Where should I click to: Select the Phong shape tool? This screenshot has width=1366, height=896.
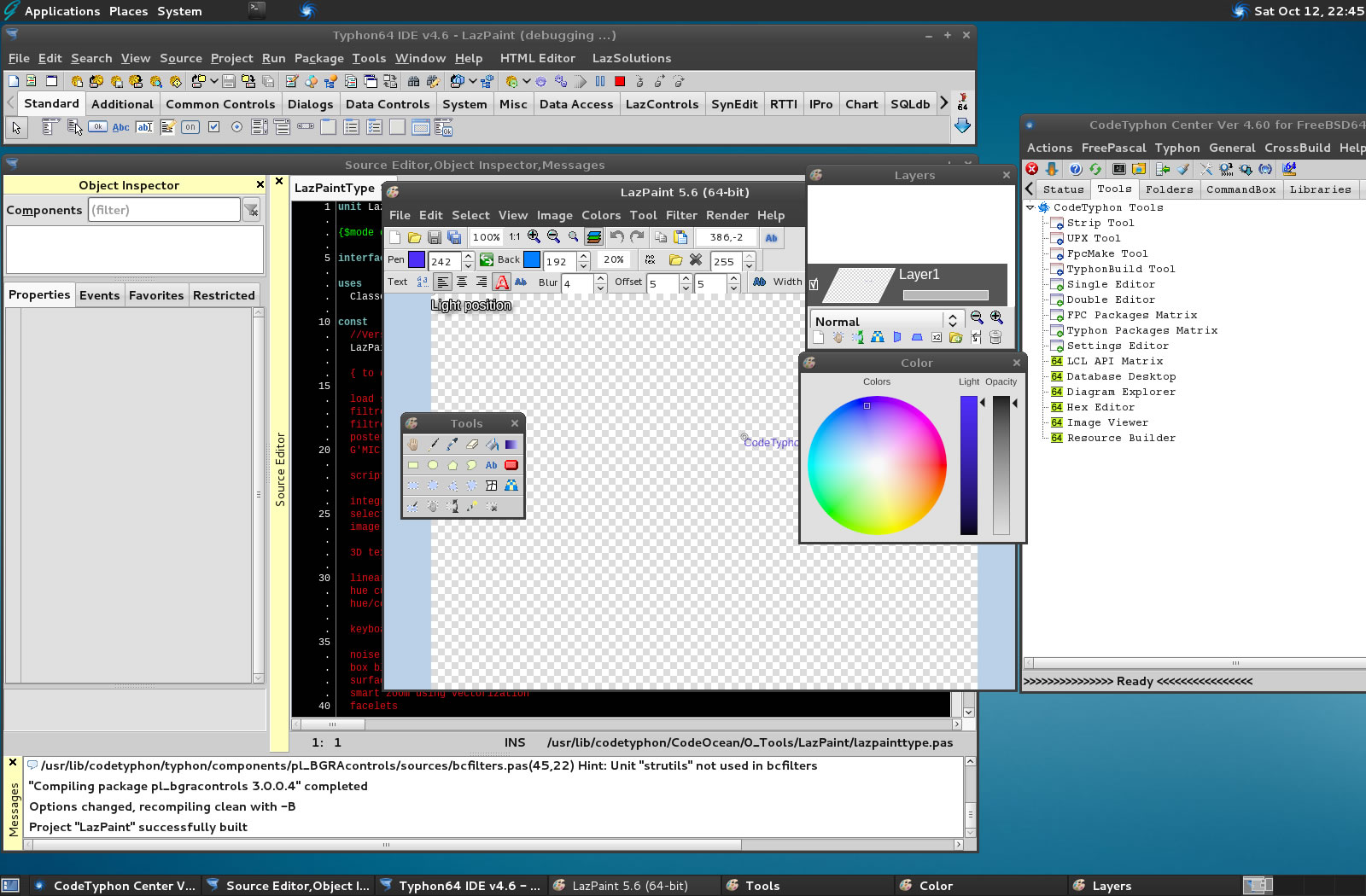pyautogui.click(x=511, y=465)
